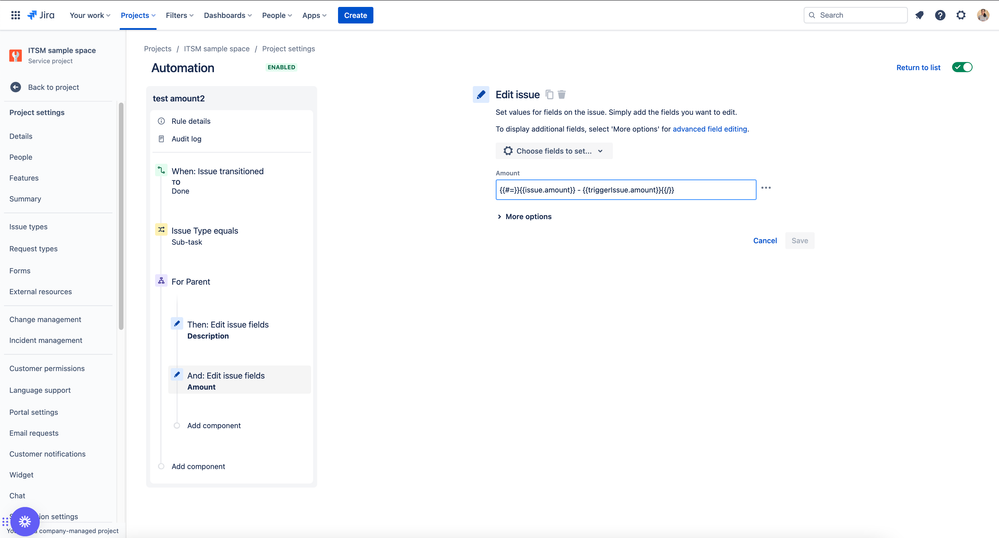Click Return to list link
The image size is (999, 538).
coord(918,68)
